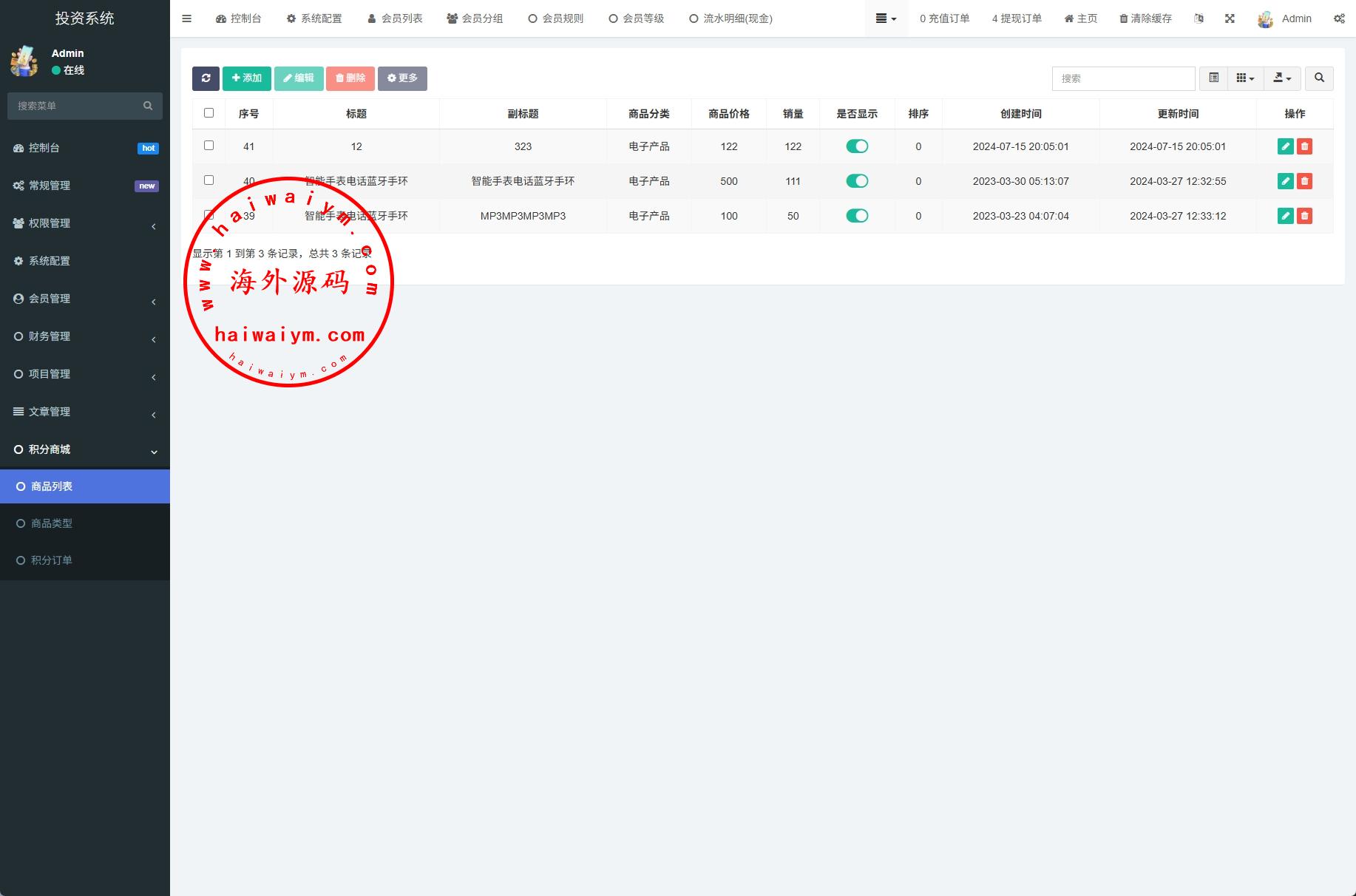Disable the display switch for row 39
The height and width of the screenshot is (896, 1356).
(857, 216)
